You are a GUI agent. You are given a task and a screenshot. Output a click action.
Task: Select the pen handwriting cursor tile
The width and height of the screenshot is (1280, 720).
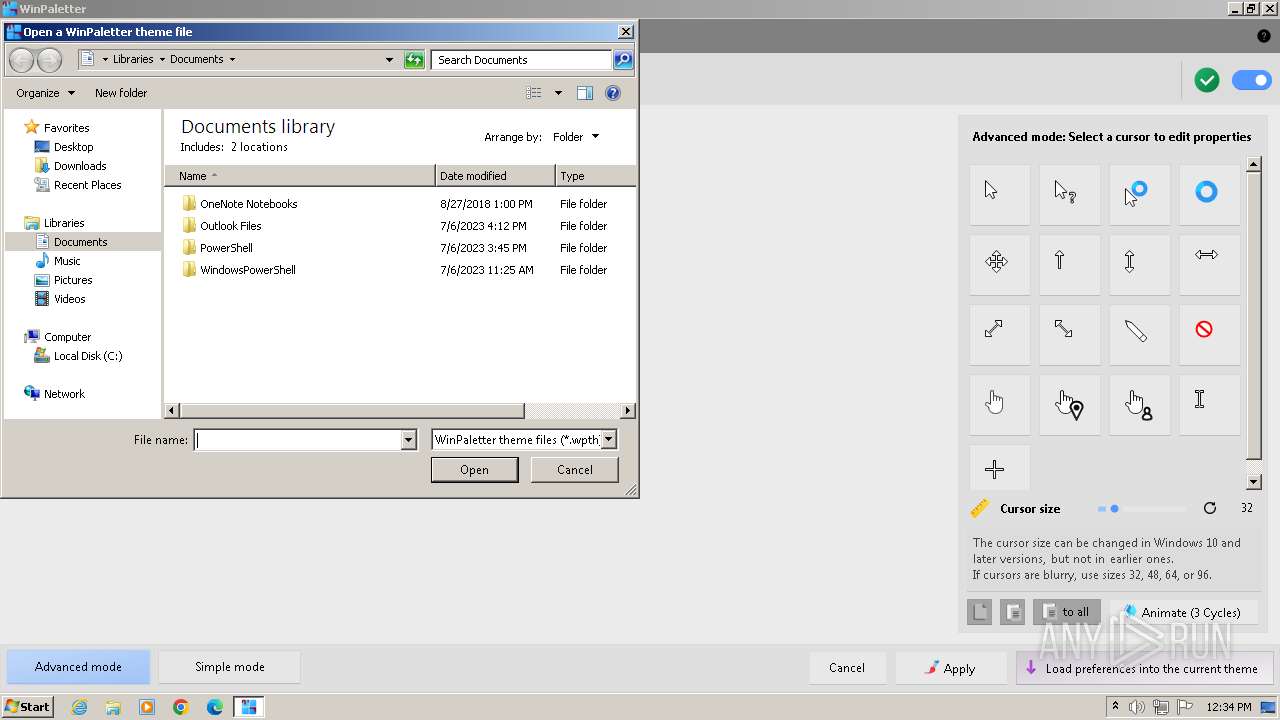(x=1139, y=335)
